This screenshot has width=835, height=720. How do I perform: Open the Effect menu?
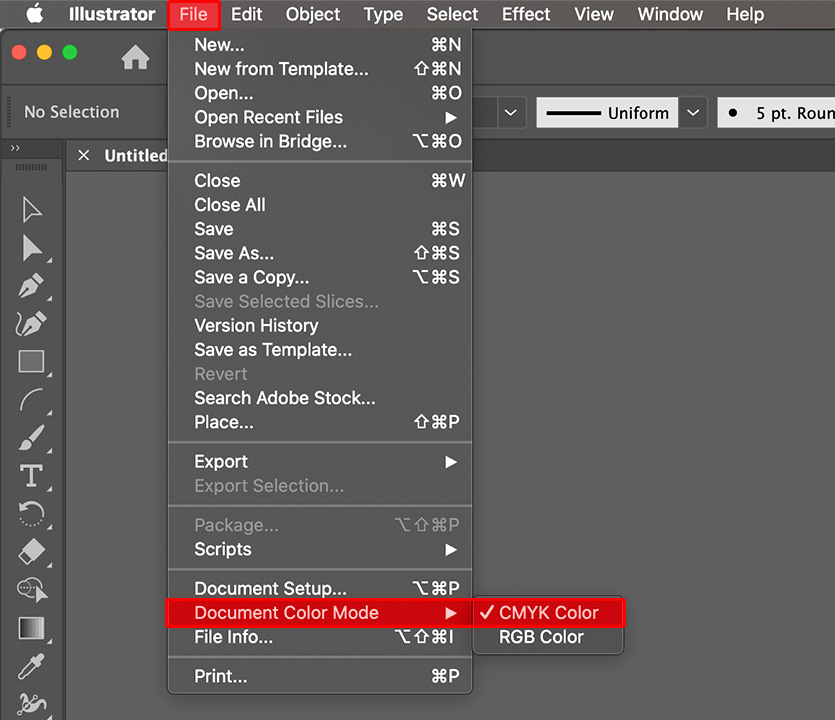tap(526, 14)
